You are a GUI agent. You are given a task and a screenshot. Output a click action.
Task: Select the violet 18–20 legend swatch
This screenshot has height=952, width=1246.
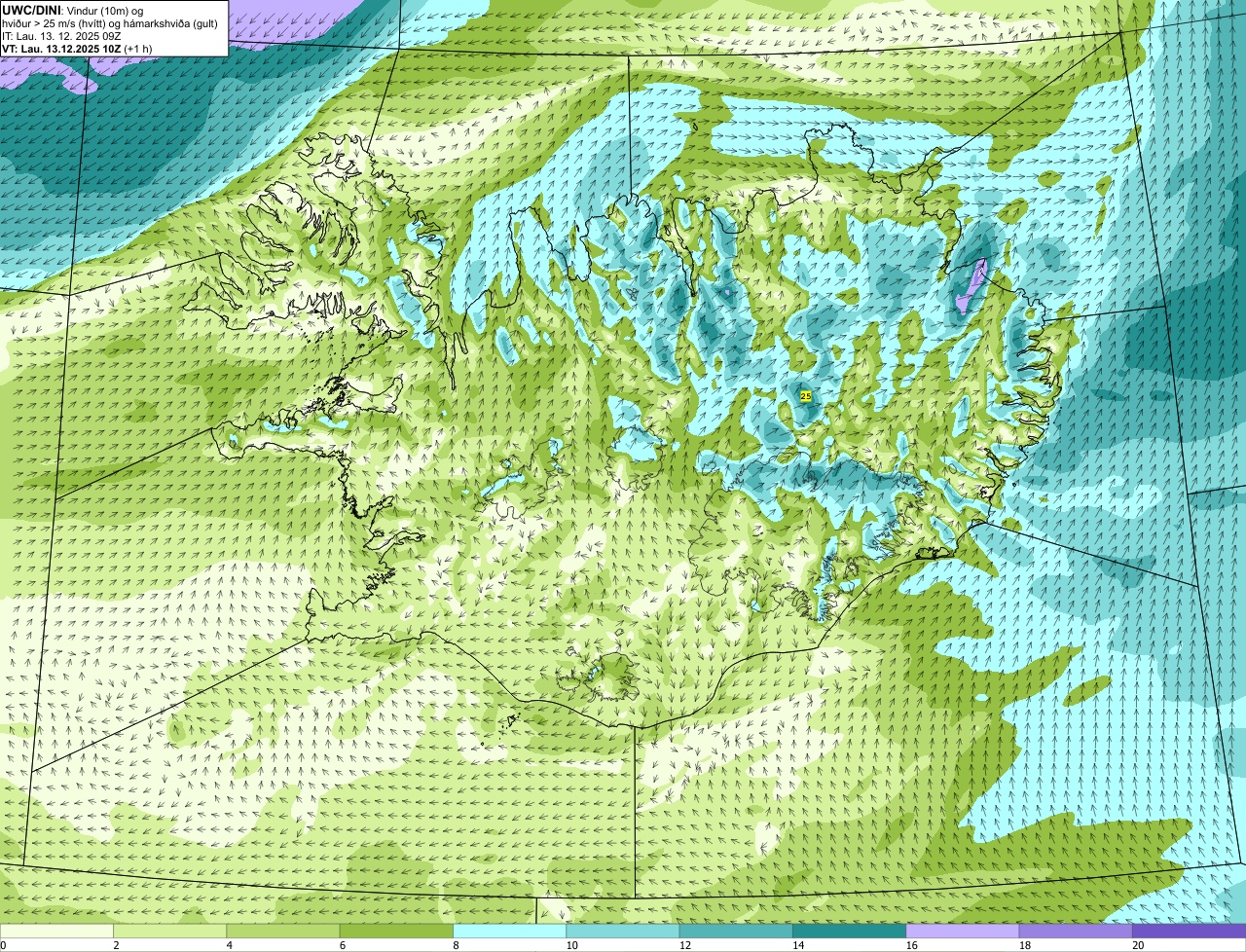[x=1076, y=932]
